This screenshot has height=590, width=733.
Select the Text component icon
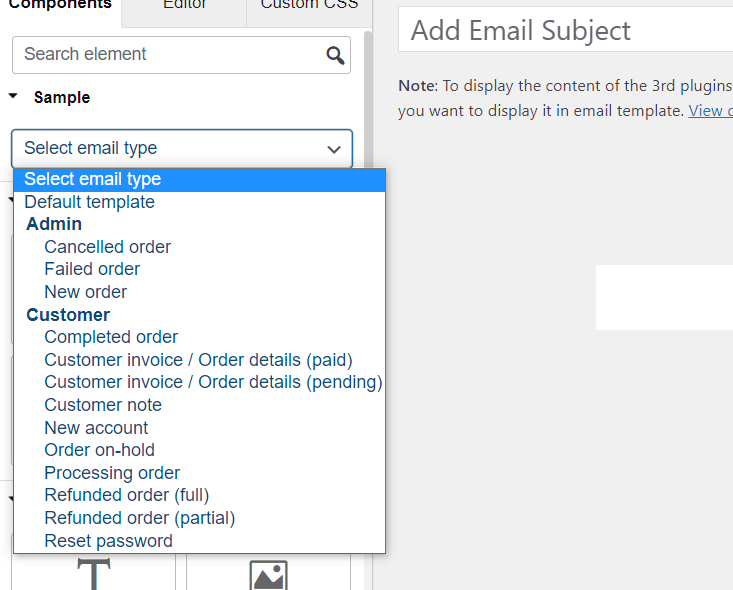93,574
